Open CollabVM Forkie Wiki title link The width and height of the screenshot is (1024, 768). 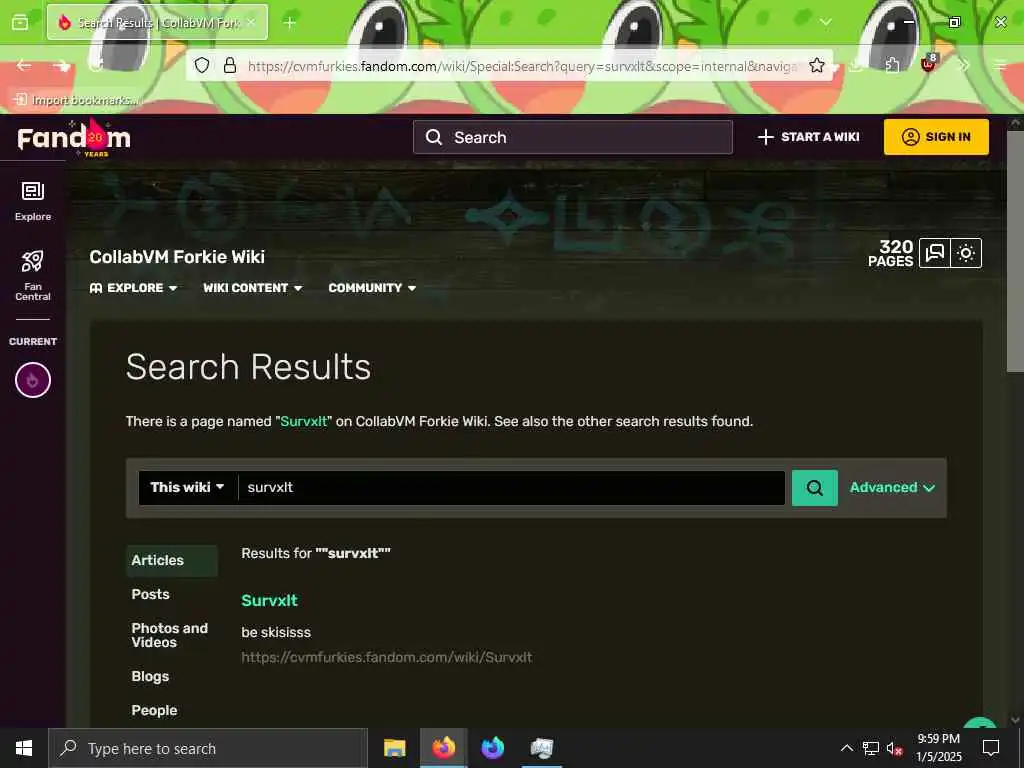(177, 257)
